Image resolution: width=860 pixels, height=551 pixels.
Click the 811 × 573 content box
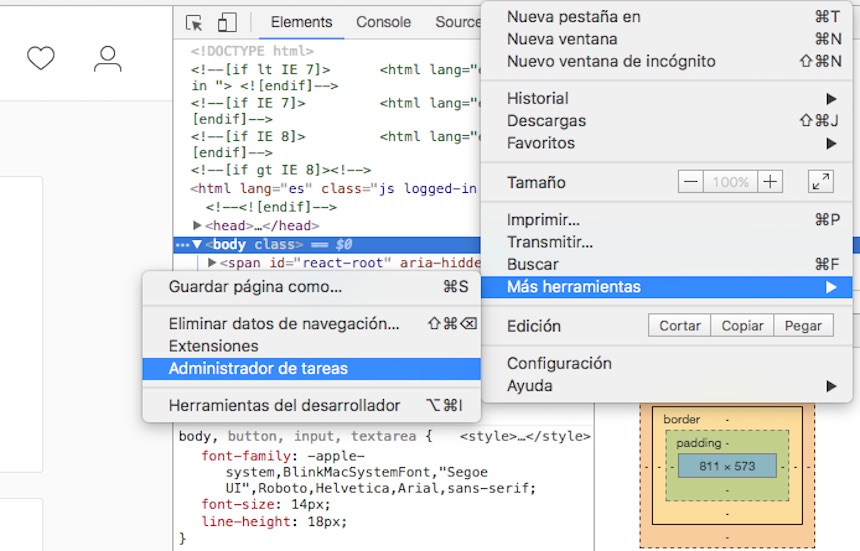click(x=726, y=466)
